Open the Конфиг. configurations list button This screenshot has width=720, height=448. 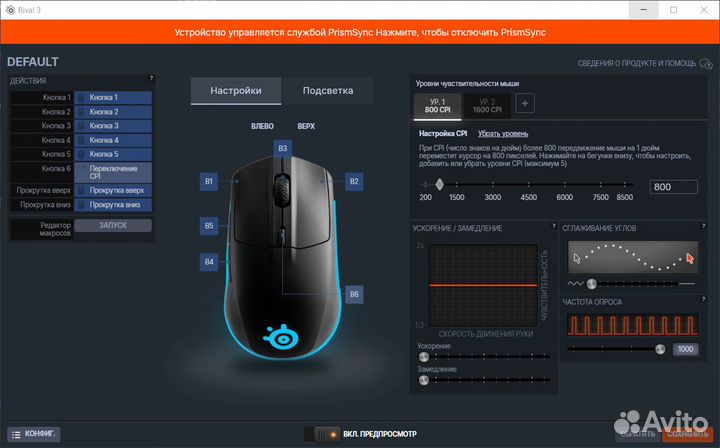coord(34,434)
